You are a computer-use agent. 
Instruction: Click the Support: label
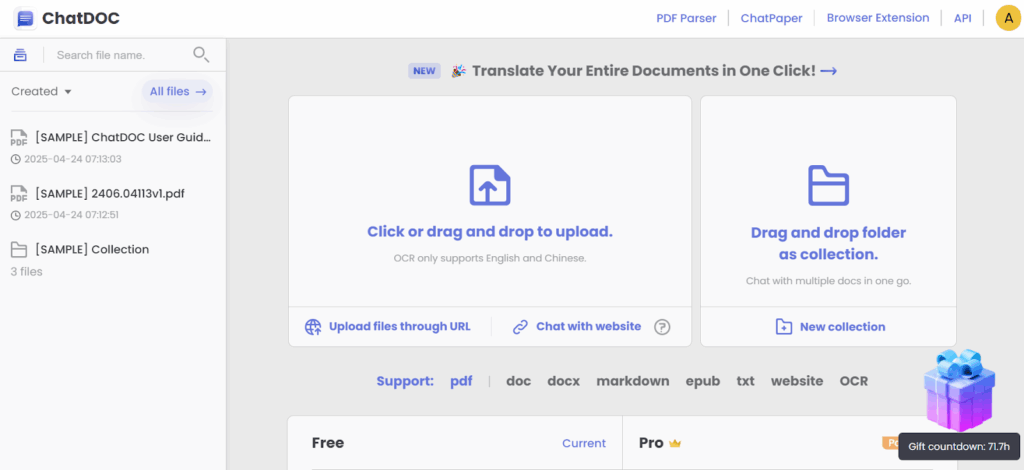[x=405, y=381]
